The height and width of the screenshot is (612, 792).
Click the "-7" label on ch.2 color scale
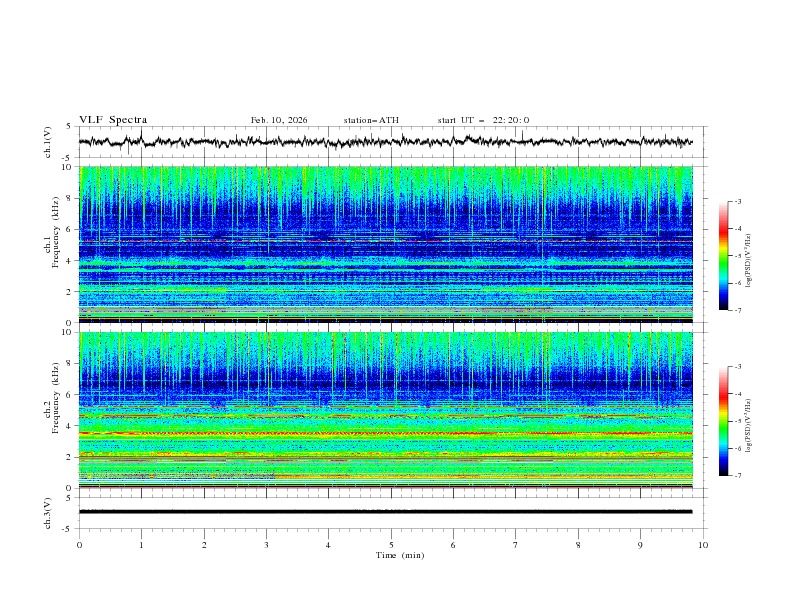pos(737,476)
